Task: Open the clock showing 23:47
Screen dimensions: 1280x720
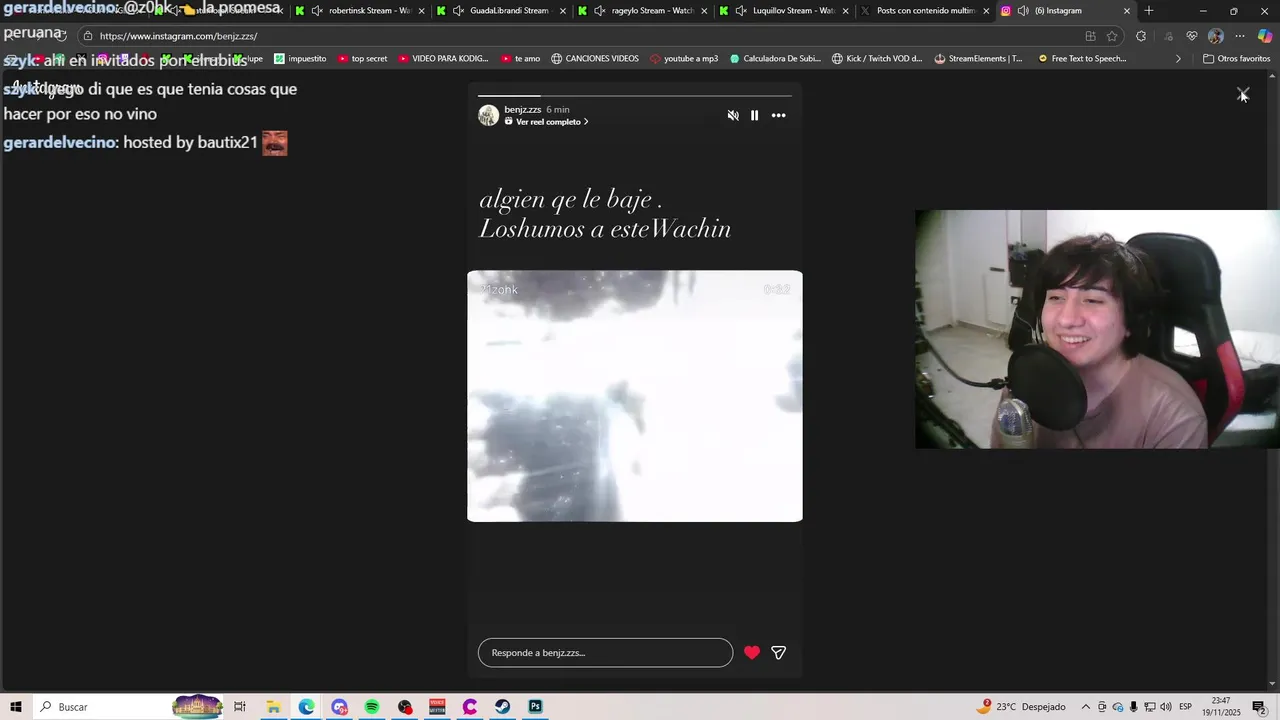Action: [x=1221, y=707]
